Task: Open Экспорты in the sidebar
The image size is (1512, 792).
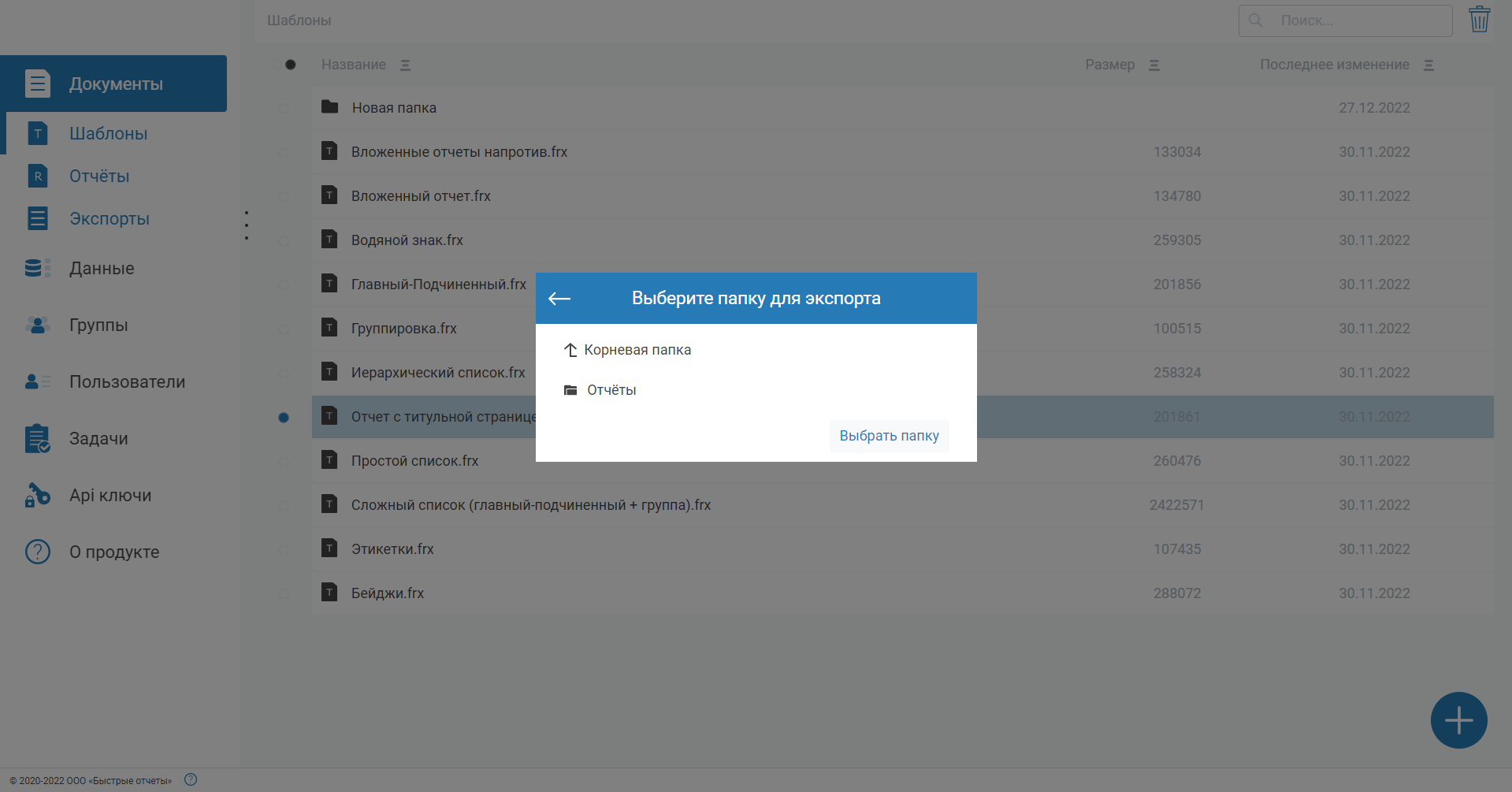Action: coord(110,219)
